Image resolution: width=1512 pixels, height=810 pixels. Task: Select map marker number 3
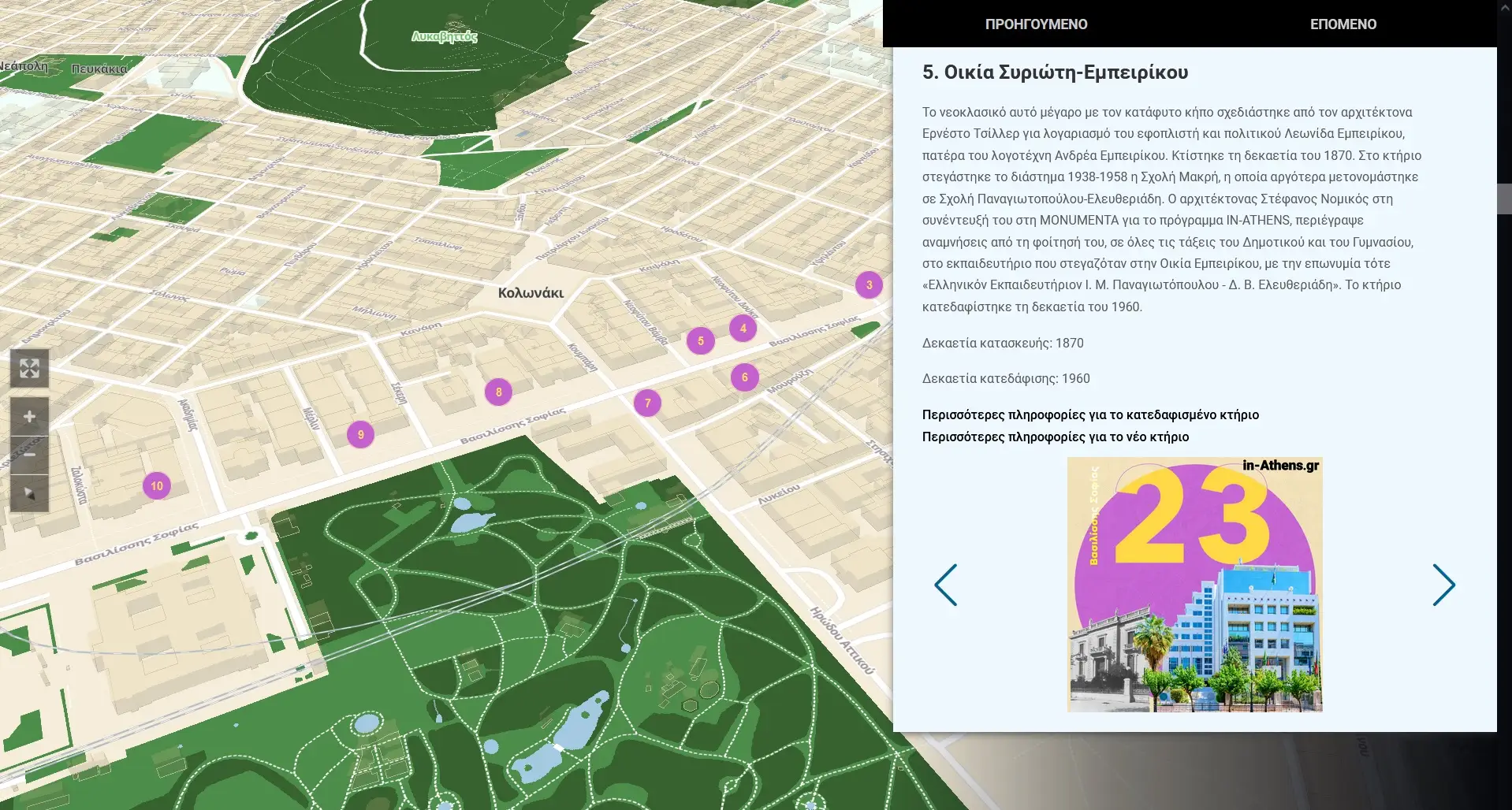[869, 285]
